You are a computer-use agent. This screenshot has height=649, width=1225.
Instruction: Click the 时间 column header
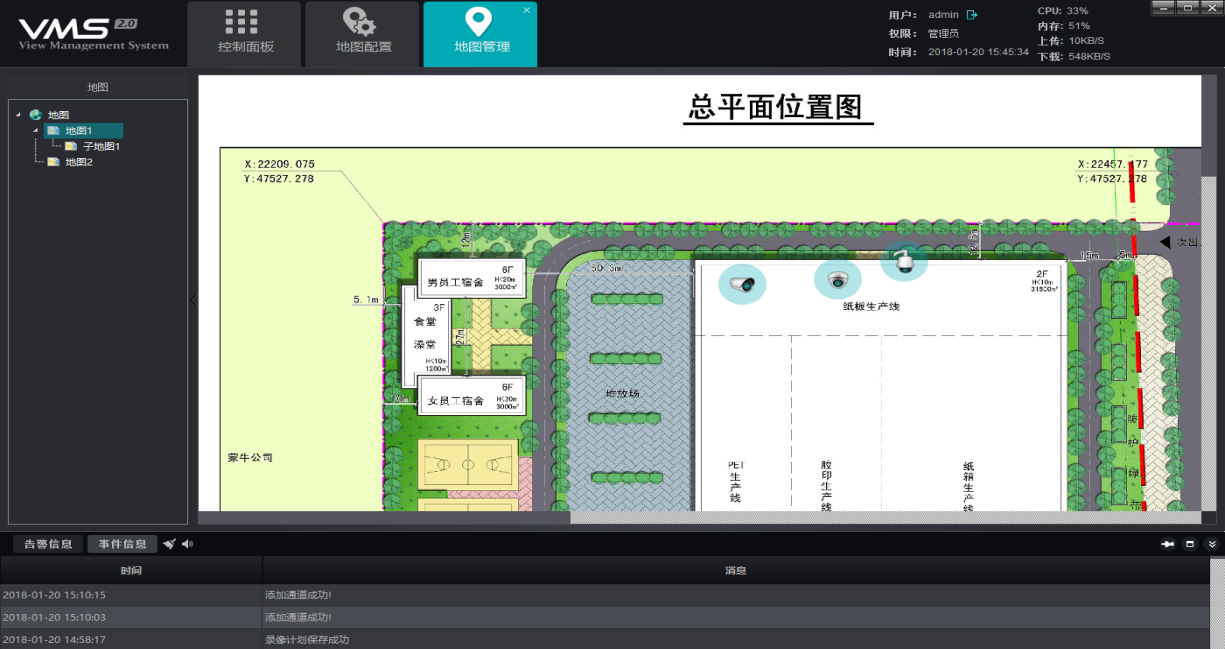[131, 571]
